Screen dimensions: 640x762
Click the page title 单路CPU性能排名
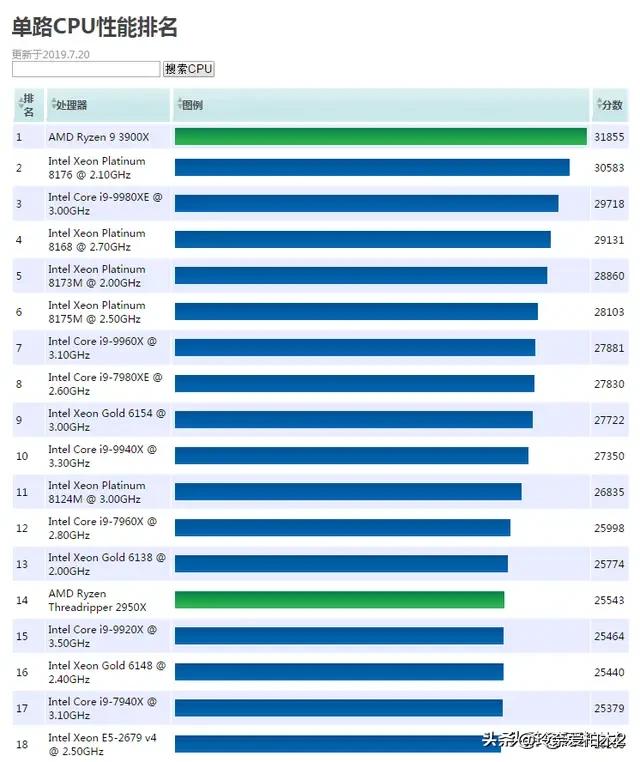[x=94, y=27]
